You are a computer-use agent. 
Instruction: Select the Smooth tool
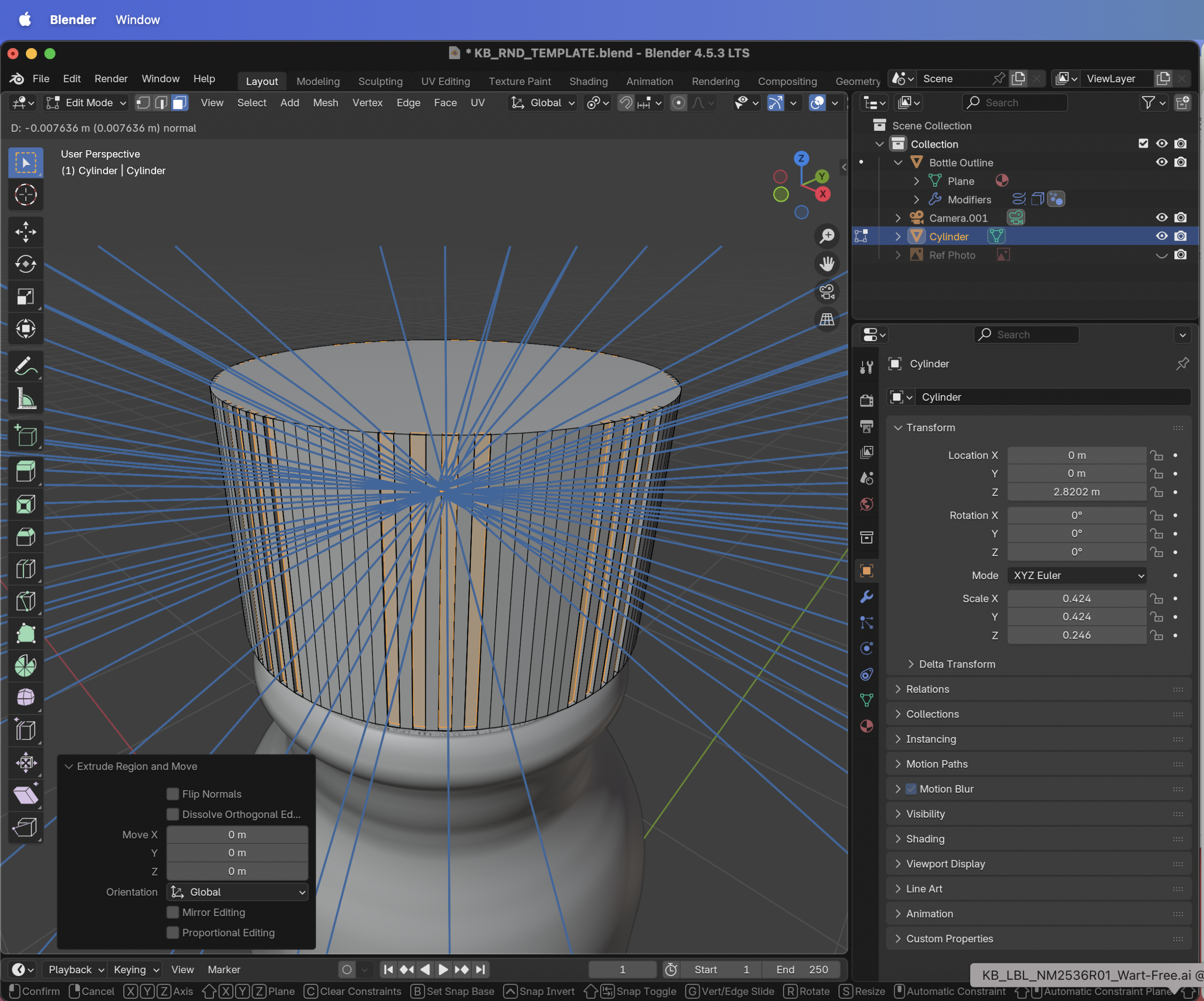25,698
